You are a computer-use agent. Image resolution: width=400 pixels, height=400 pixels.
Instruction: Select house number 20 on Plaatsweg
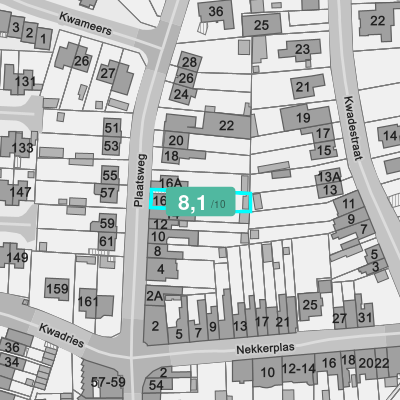pyautogui.click(x=176, y=141)
